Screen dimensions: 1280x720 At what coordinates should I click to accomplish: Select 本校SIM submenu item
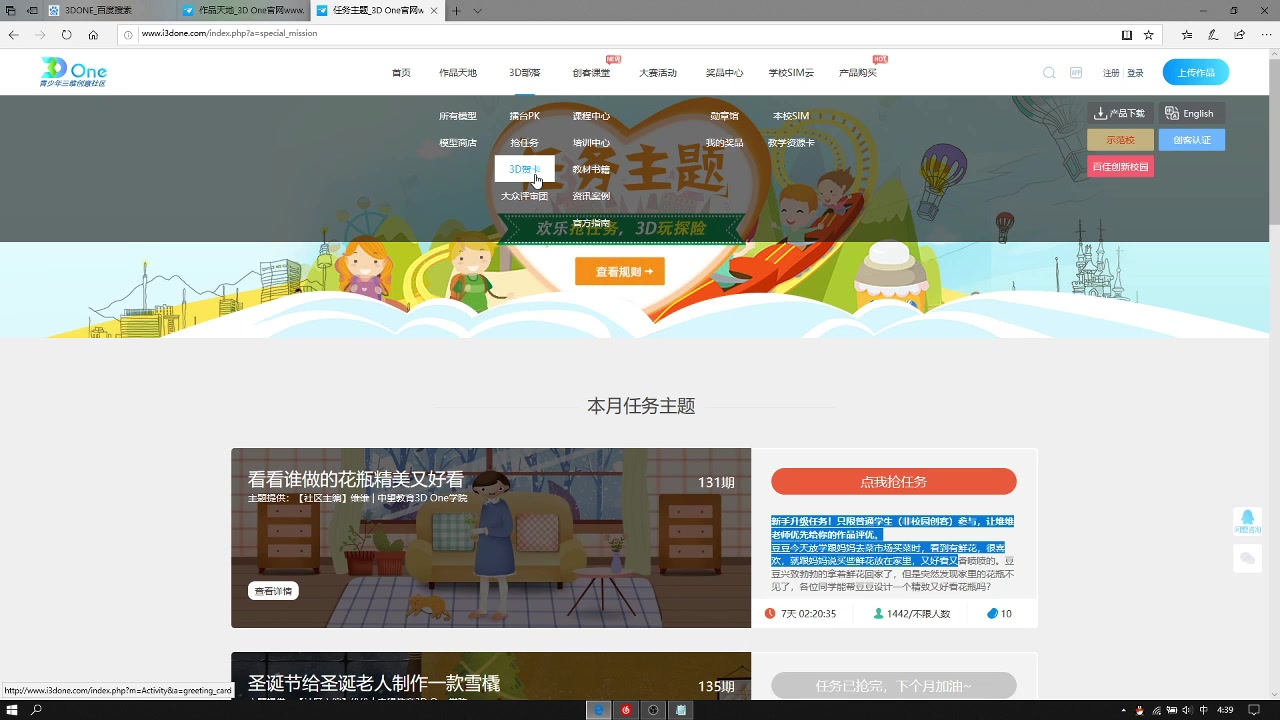791,116
